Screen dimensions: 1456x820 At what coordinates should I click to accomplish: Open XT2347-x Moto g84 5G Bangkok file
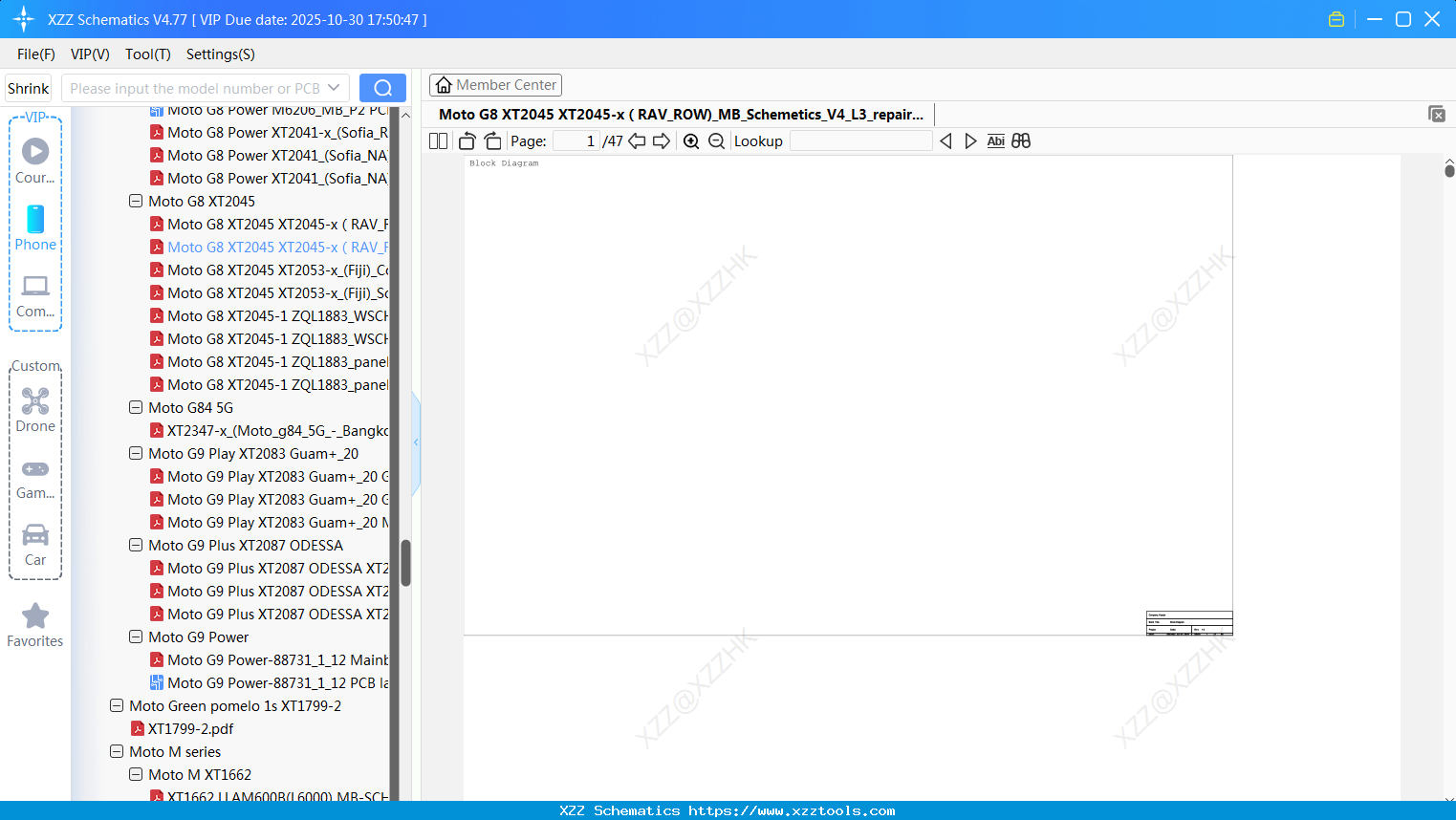[x=269, y=431]
